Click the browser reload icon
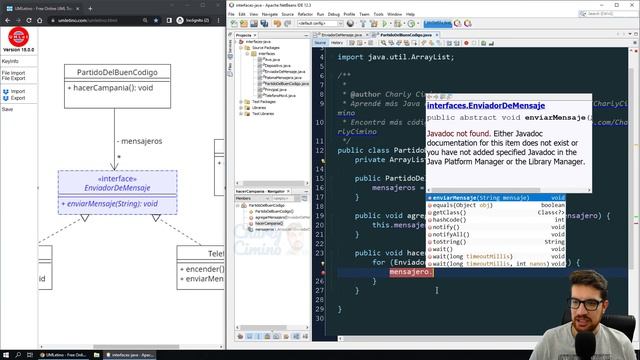Image resolution: width=640 pixels, height=360 pixels. (x=29, y=20)
